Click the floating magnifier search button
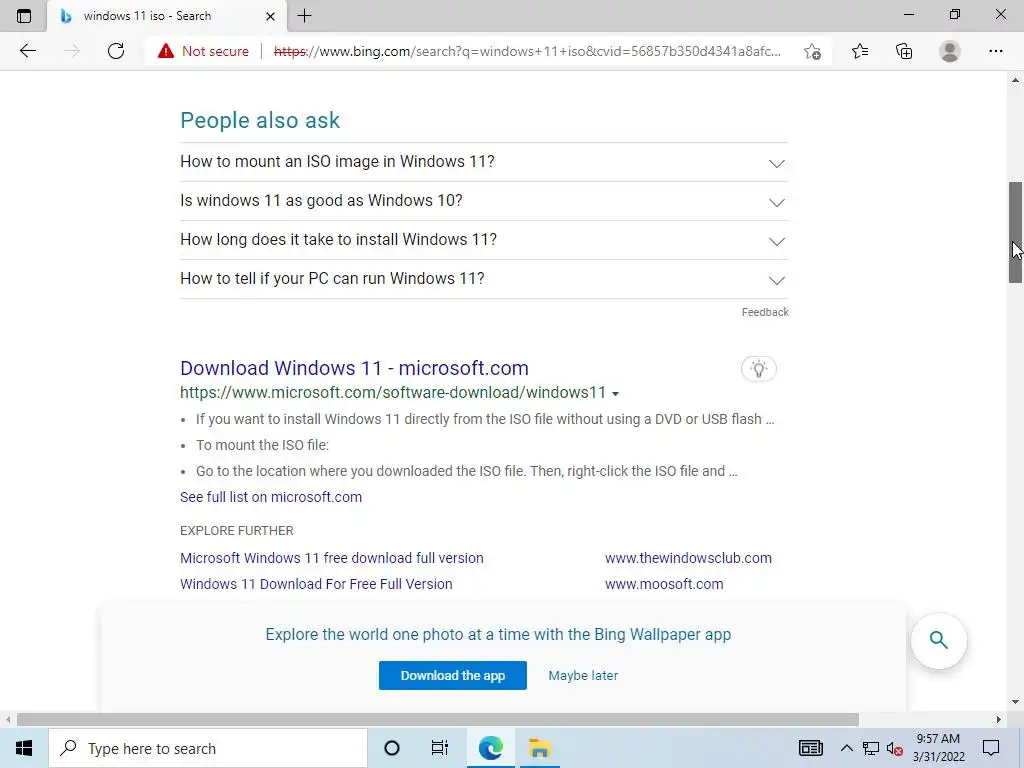 [938, 640]
